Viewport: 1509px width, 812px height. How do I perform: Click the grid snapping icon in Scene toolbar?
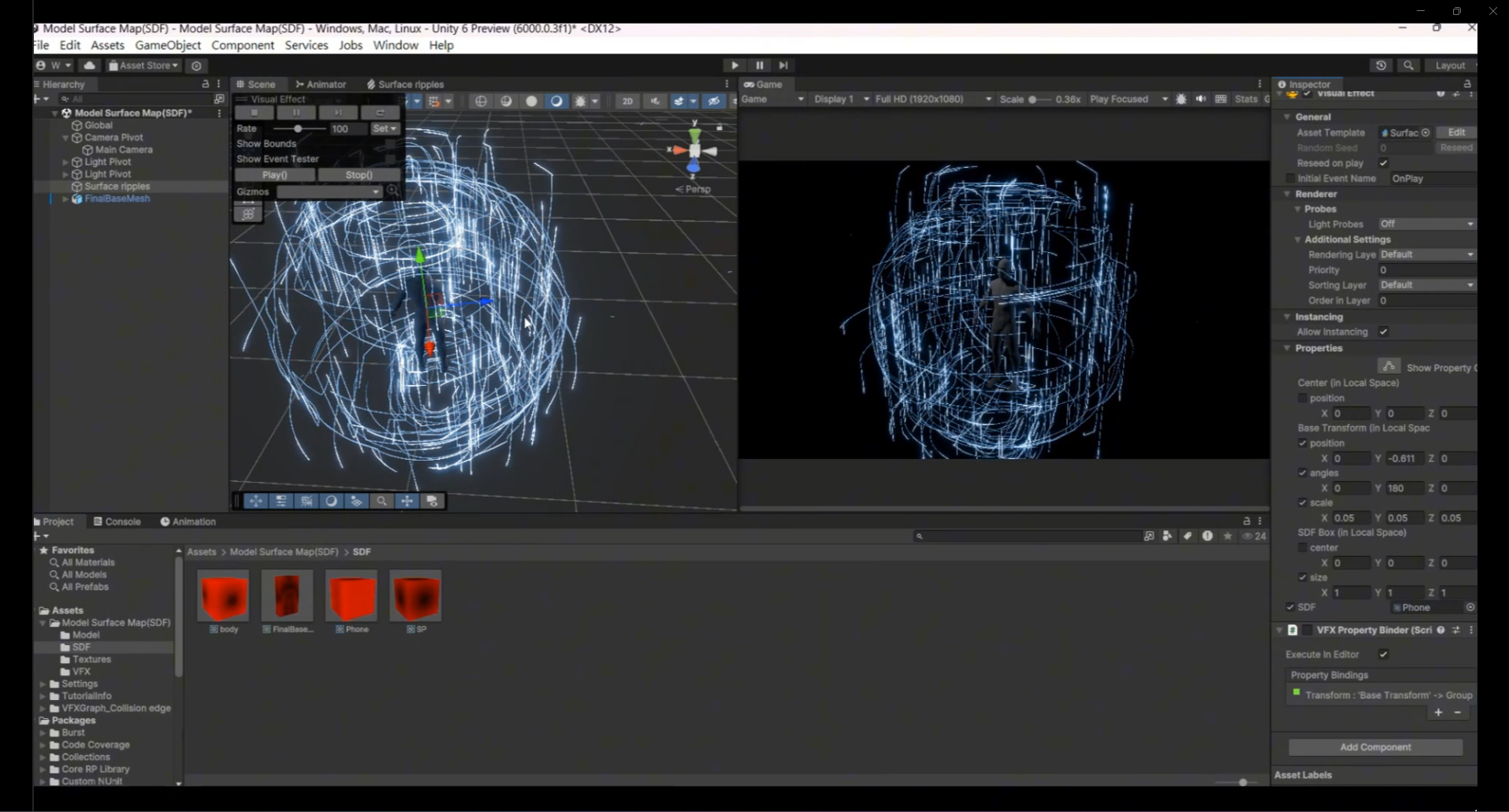click(433, 101)
